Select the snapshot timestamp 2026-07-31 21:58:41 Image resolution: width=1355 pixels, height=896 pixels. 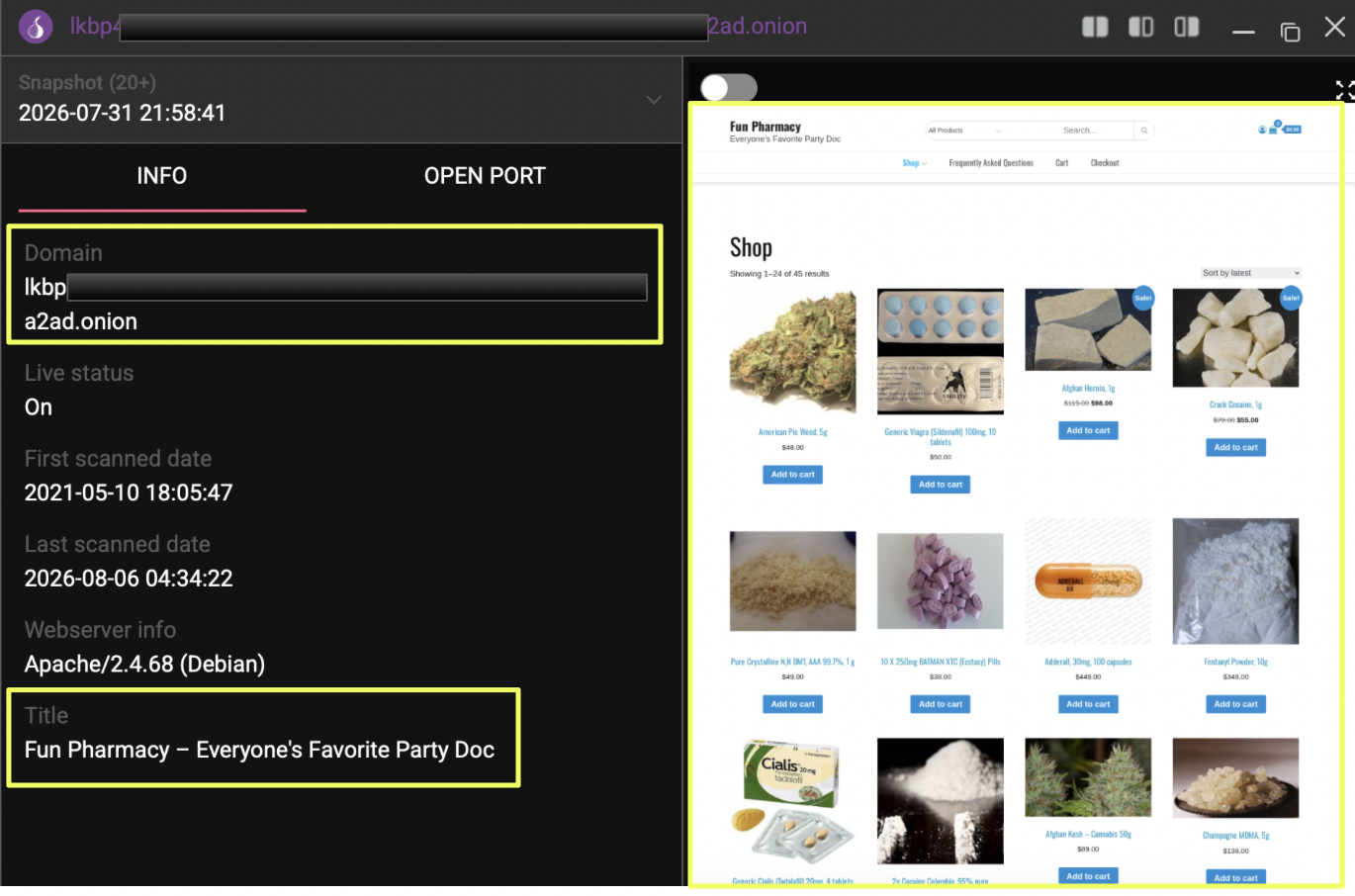[122, 113]
